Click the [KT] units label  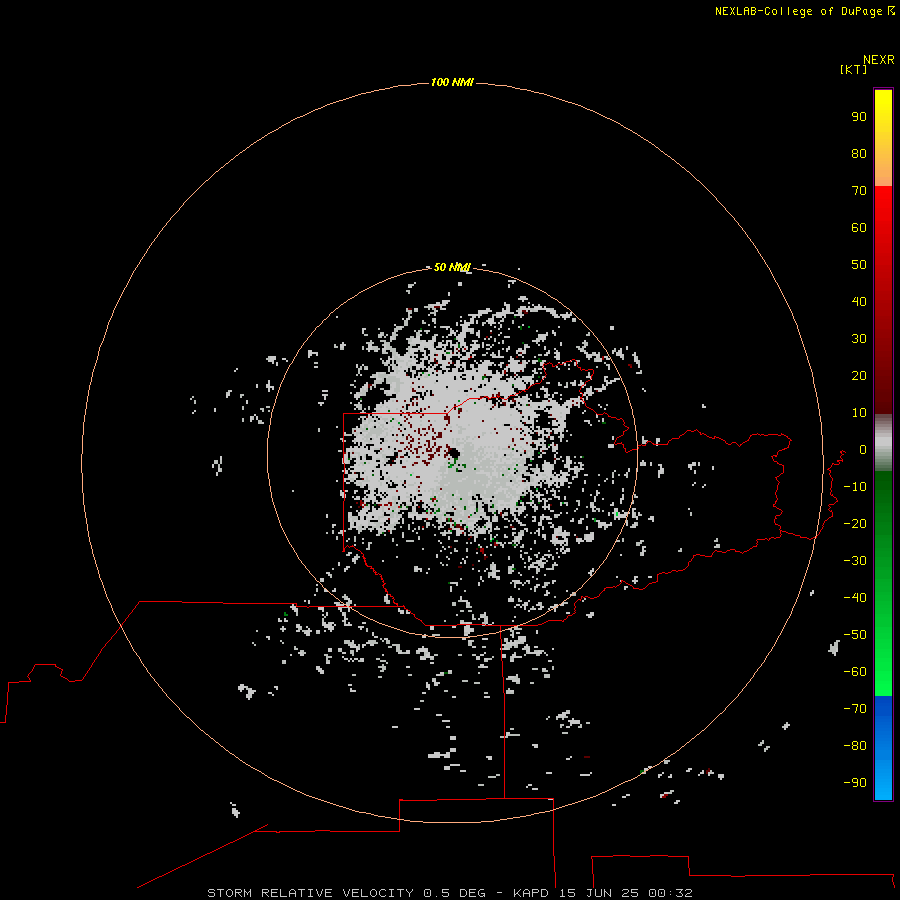pos(853,69)
